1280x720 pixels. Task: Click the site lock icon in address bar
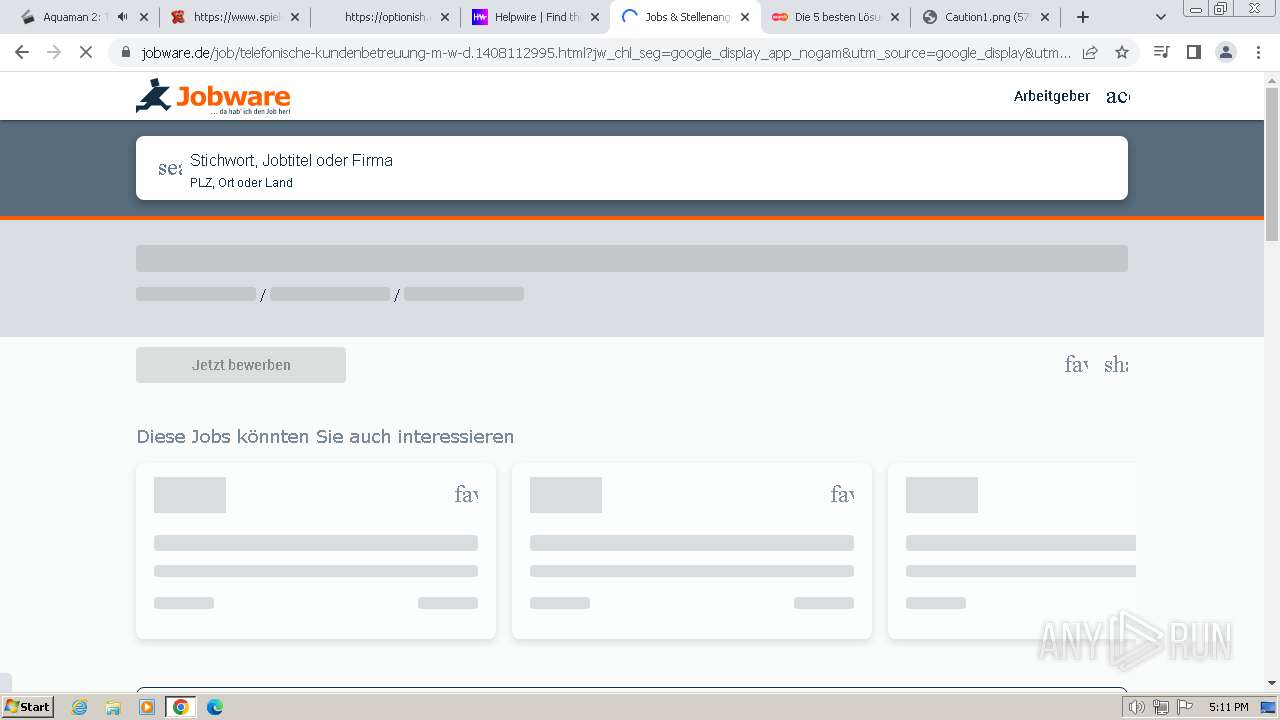tap(125, 52)
